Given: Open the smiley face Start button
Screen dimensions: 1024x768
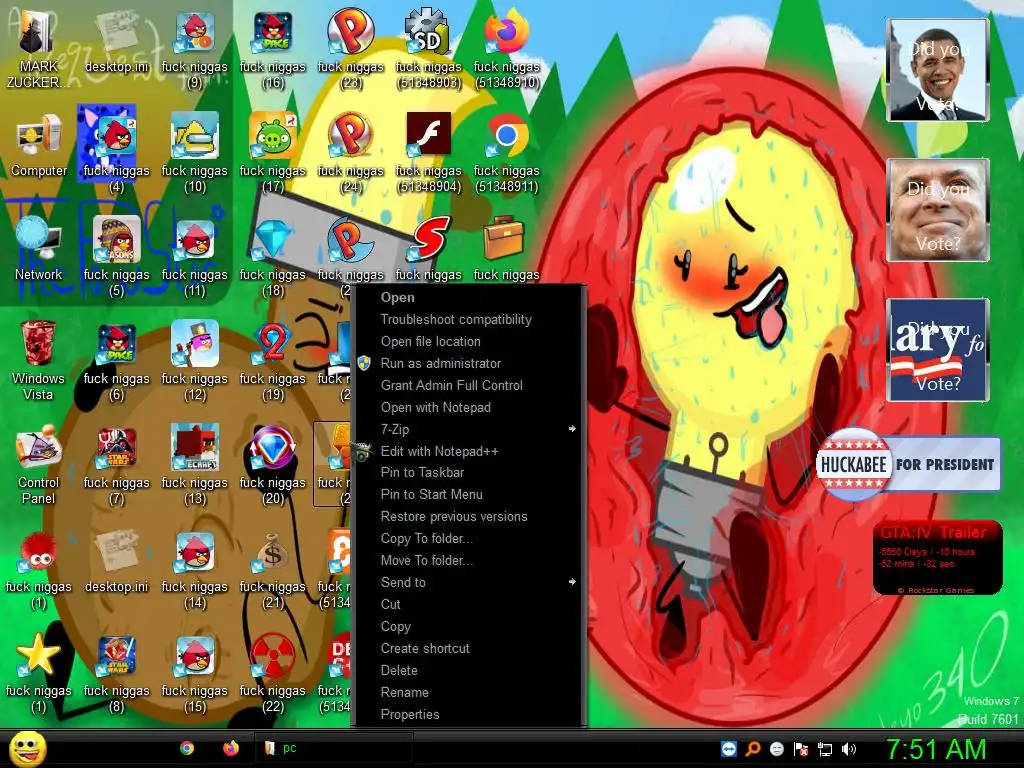Looking at the screenshot, I should [x=27, y=749].
